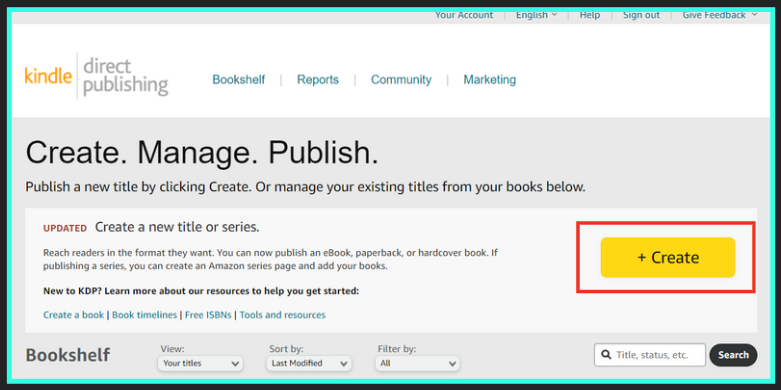Open the Book timelines link
The height and width of the screenshot is (390, 781).
click(144, 315)
